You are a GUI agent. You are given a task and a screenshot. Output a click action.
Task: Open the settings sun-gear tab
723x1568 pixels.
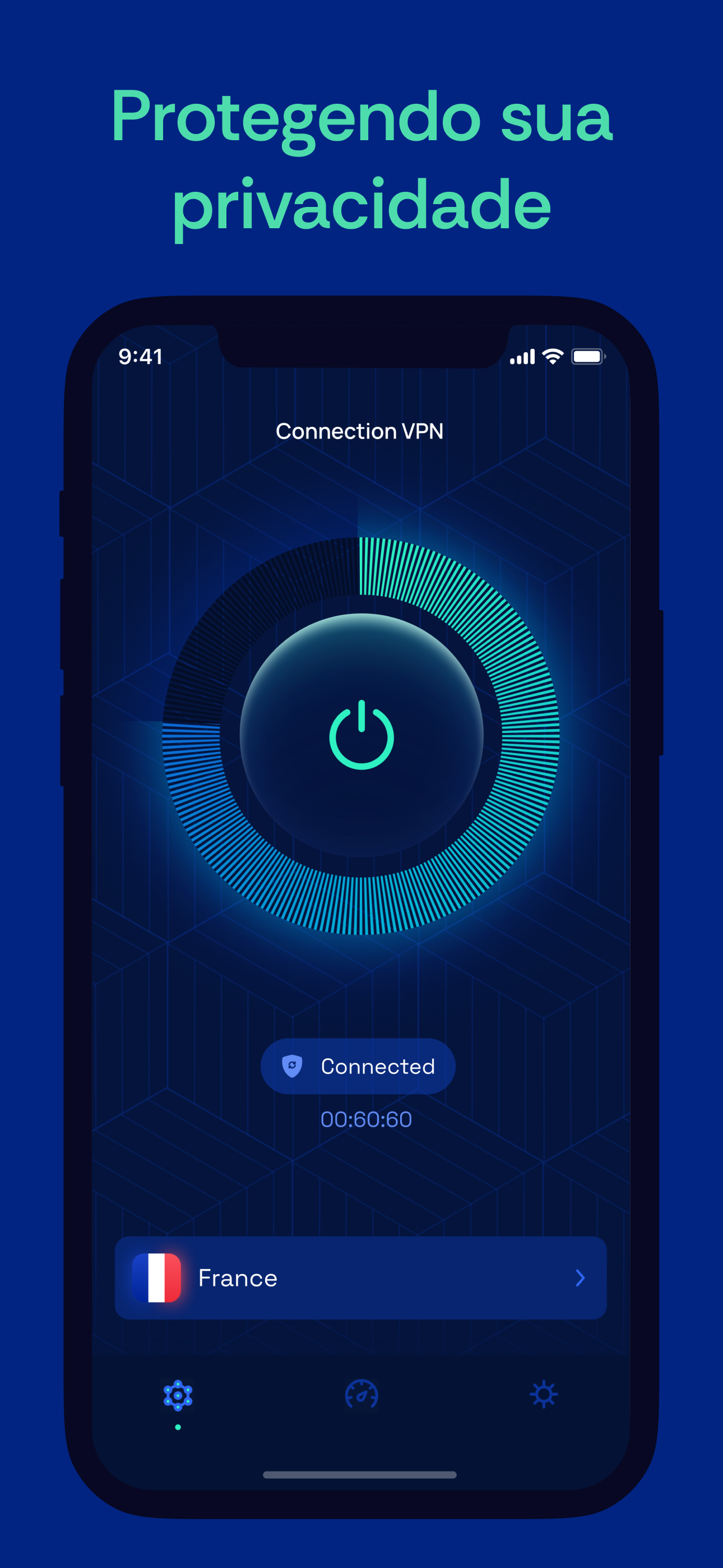pos(544,1395)
